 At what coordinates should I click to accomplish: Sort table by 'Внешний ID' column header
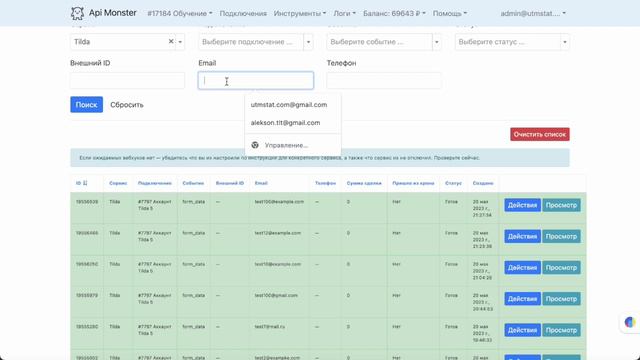[230, 183]
